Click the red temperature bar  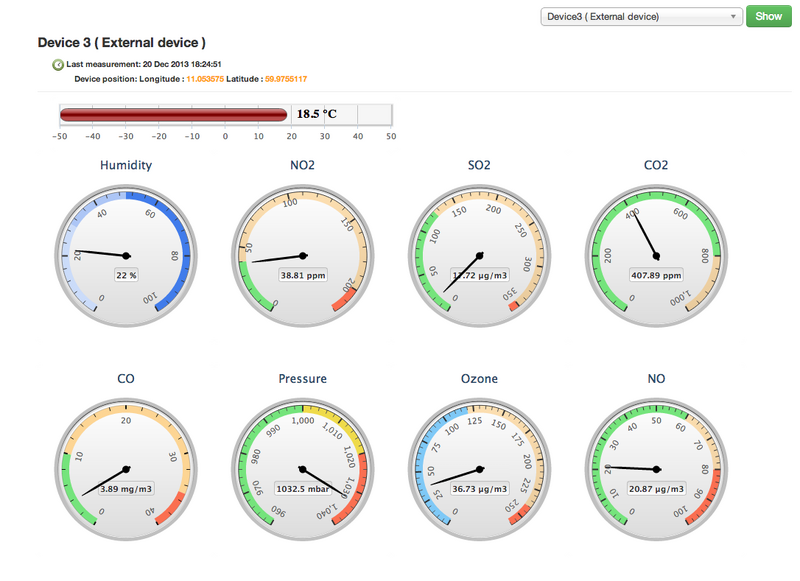(173, 115)
